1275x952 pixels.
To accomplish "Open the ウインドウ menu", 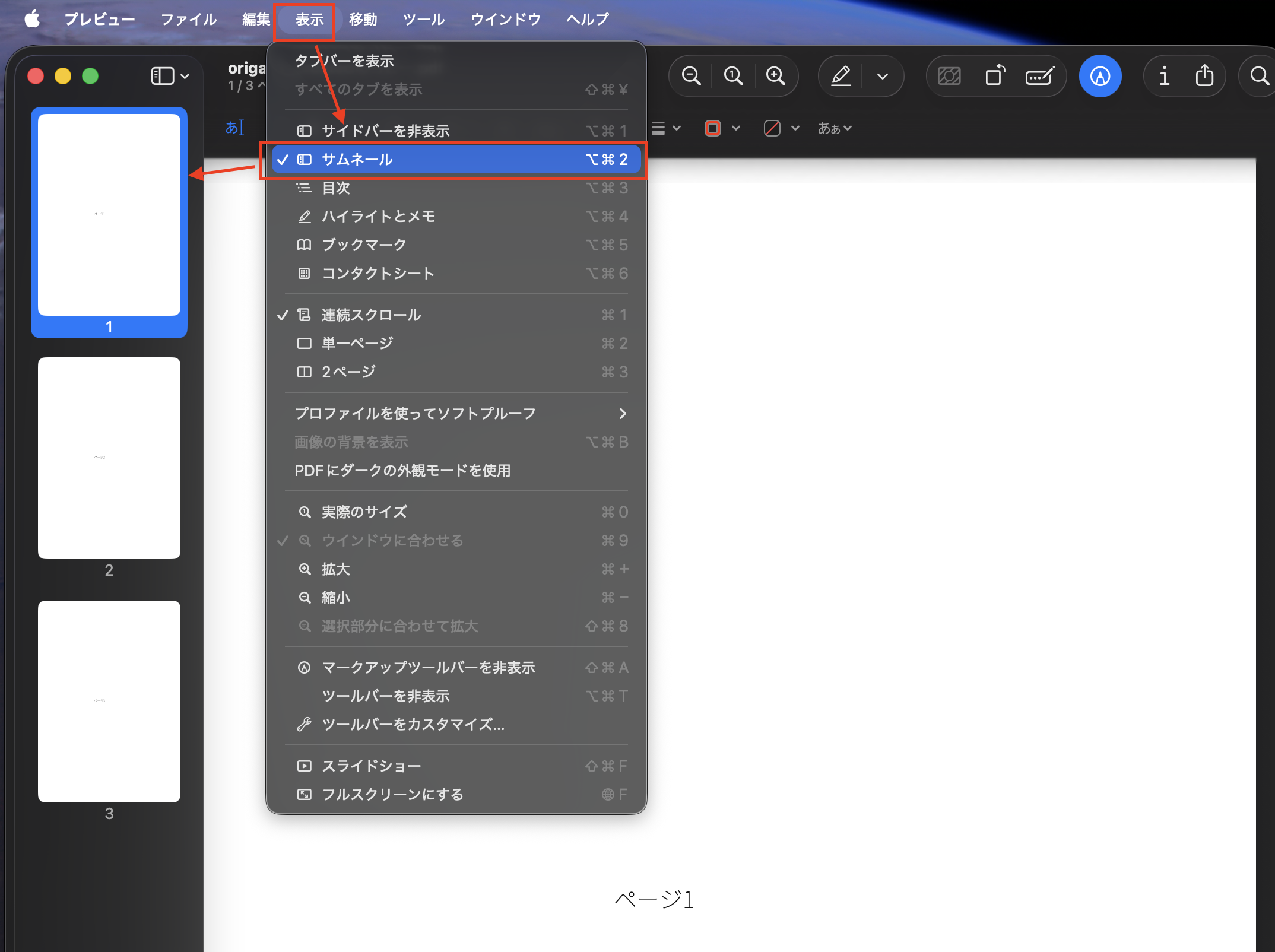I will click(x=505, y=19).
